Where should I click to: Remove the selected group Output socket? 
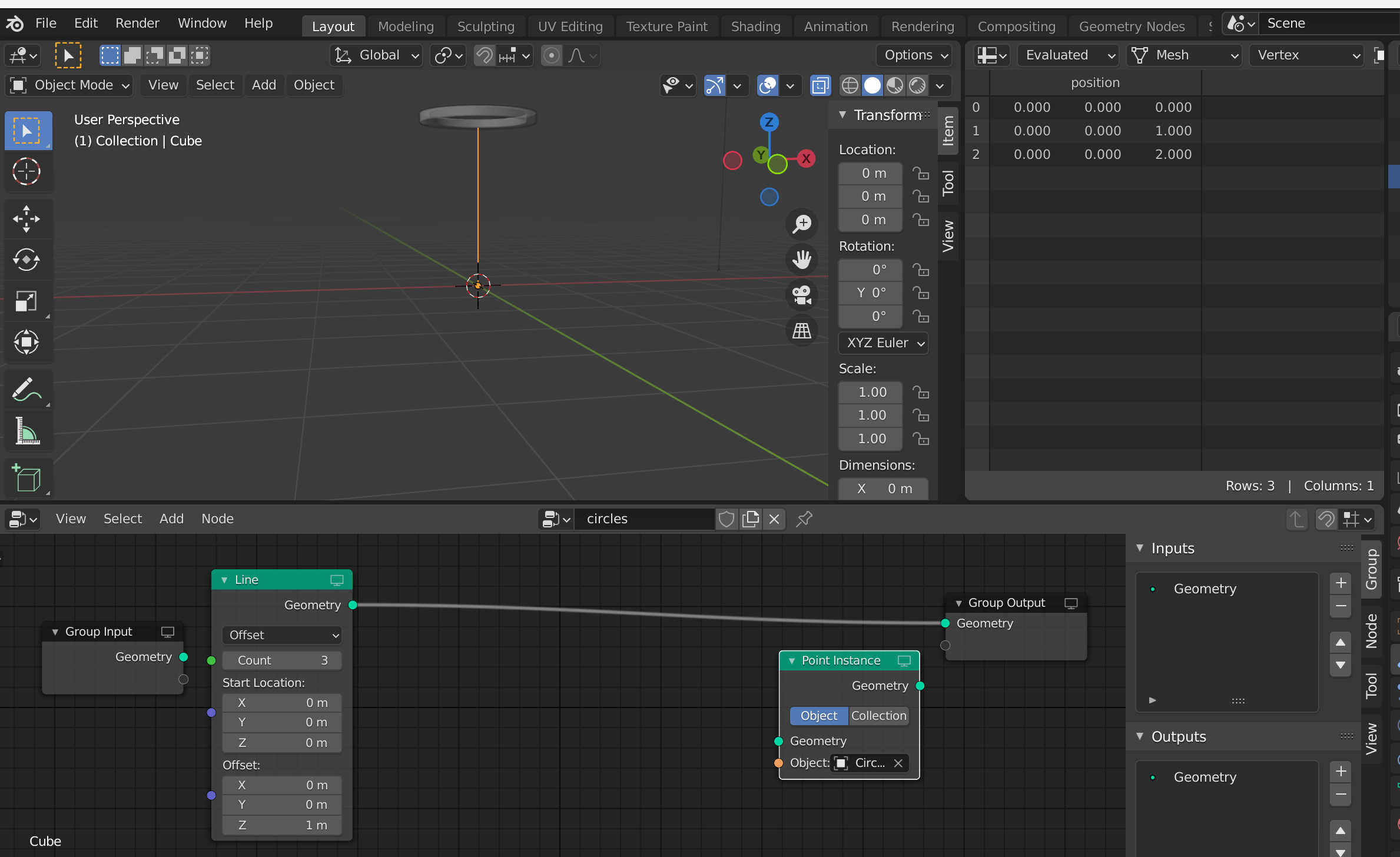tap(1341, 795)
